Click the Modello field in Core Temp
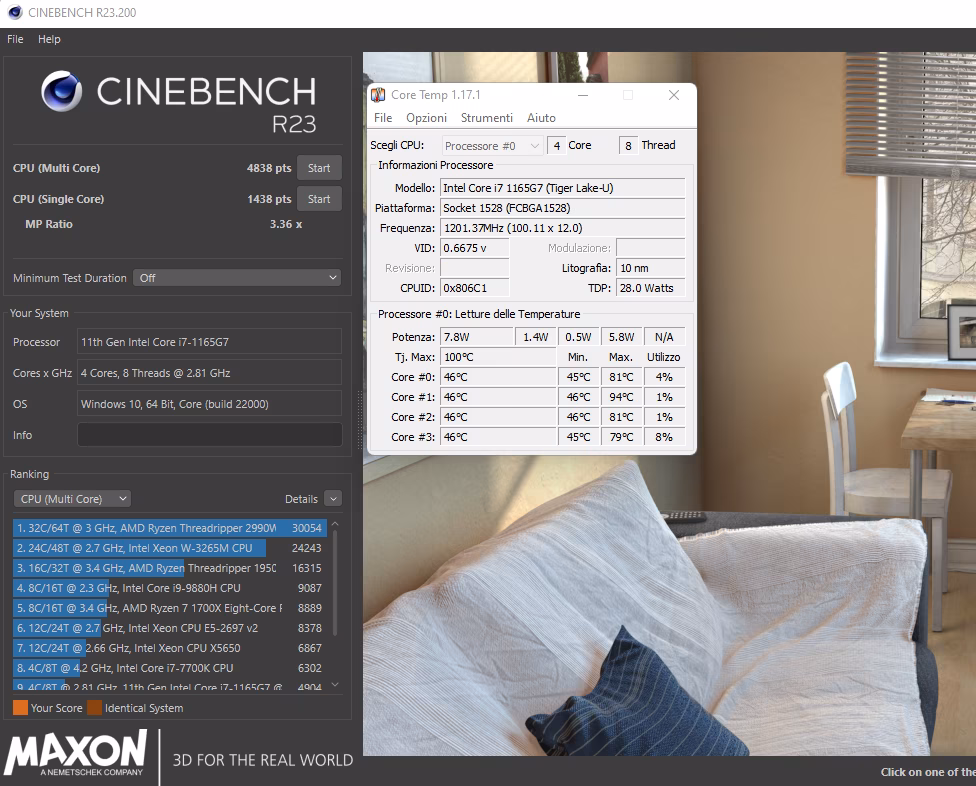 click(x=563, y=188)
